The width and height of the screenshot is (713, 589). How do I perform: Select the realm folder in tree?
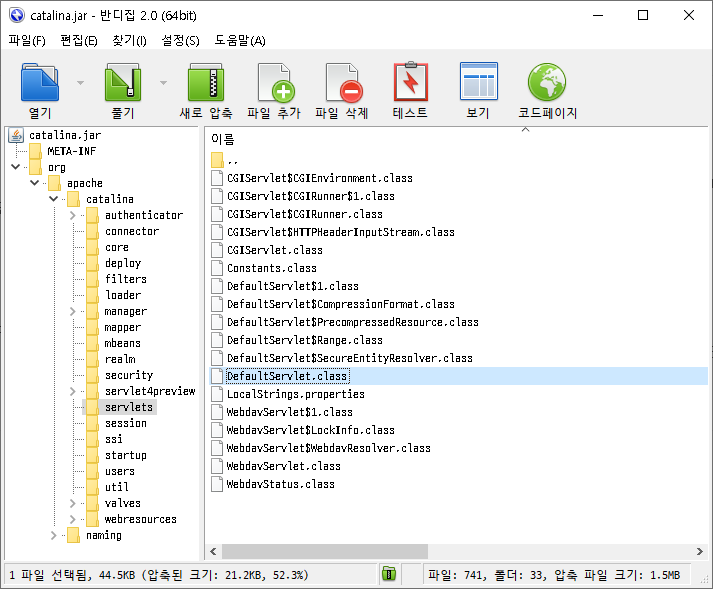[120, 359]
